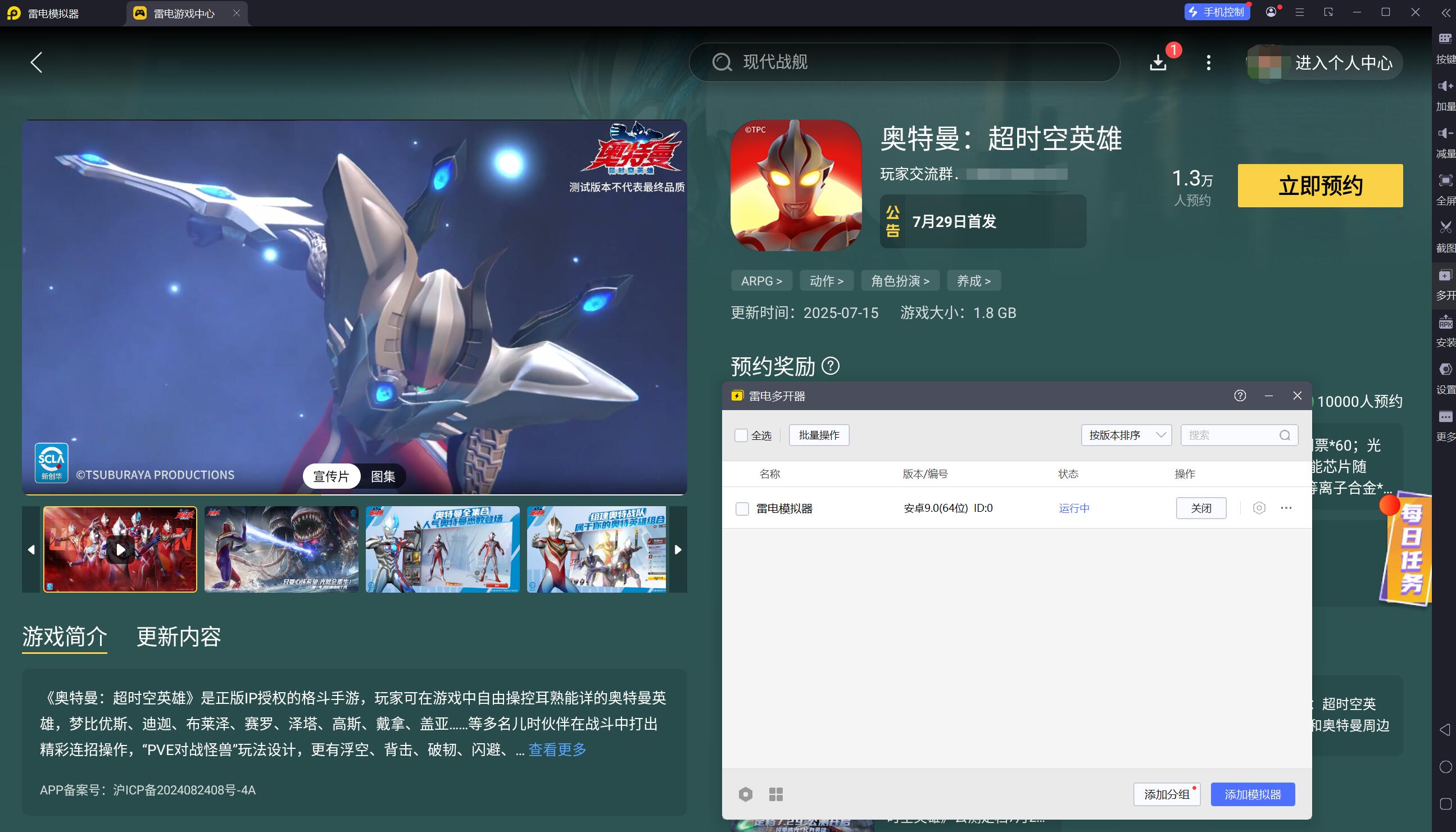Click the 运行中 status text
1456x832 pixels.
click(x=1074, y=508)
